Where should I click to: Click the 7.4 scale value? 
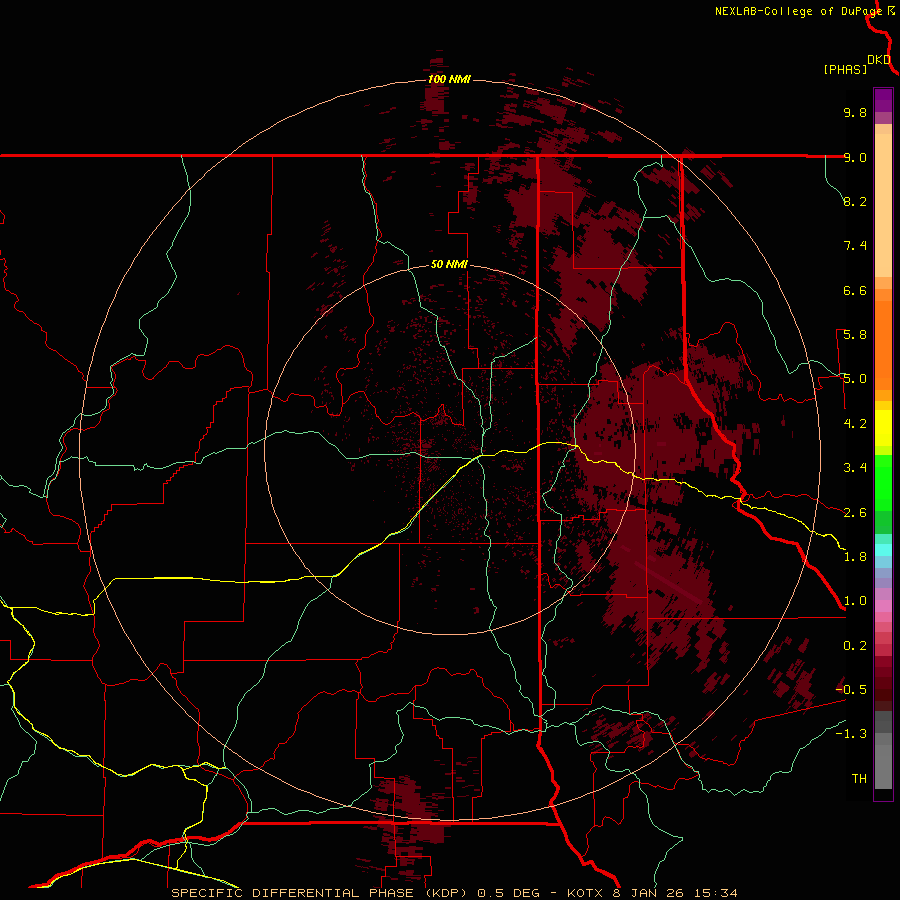(x=855, y=246)
